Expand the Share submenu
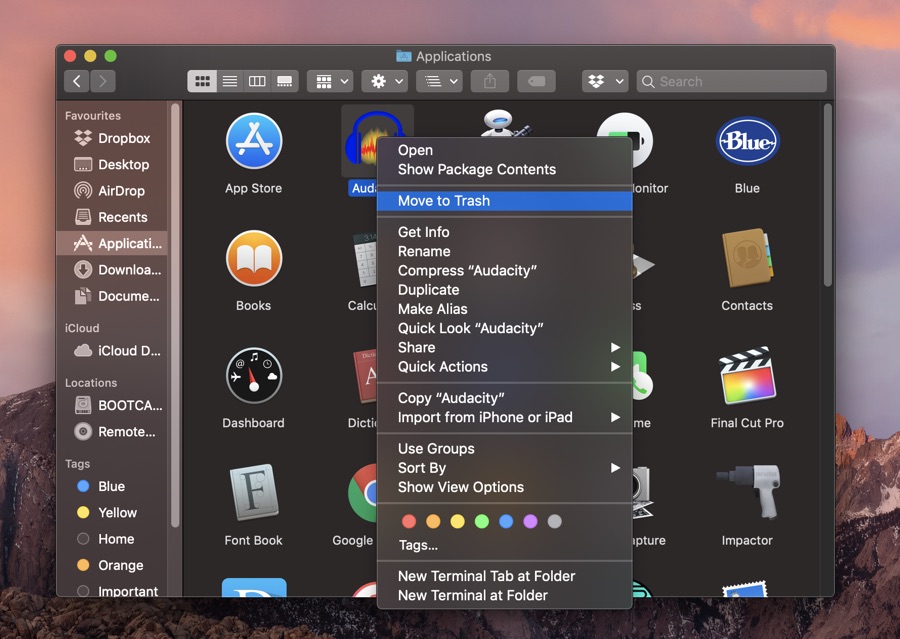This screenshot has height=639, width=900. (505, 347)
